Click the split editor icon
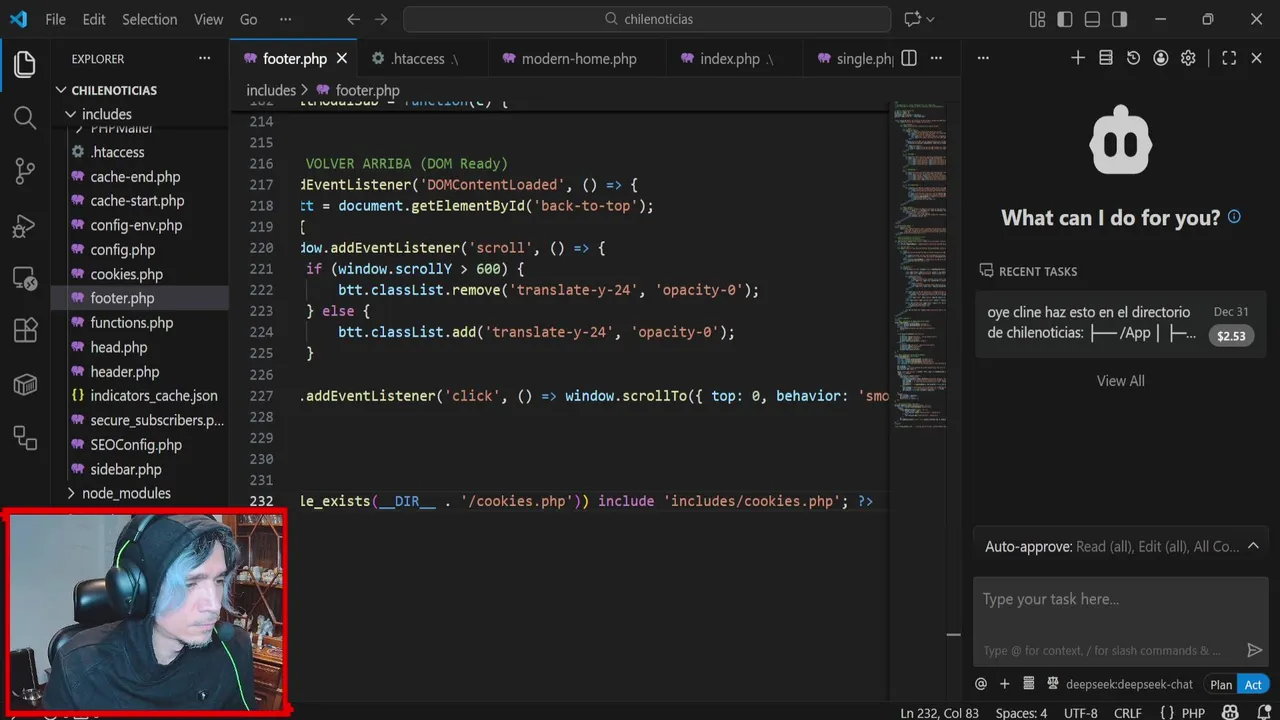 (909, 58)
